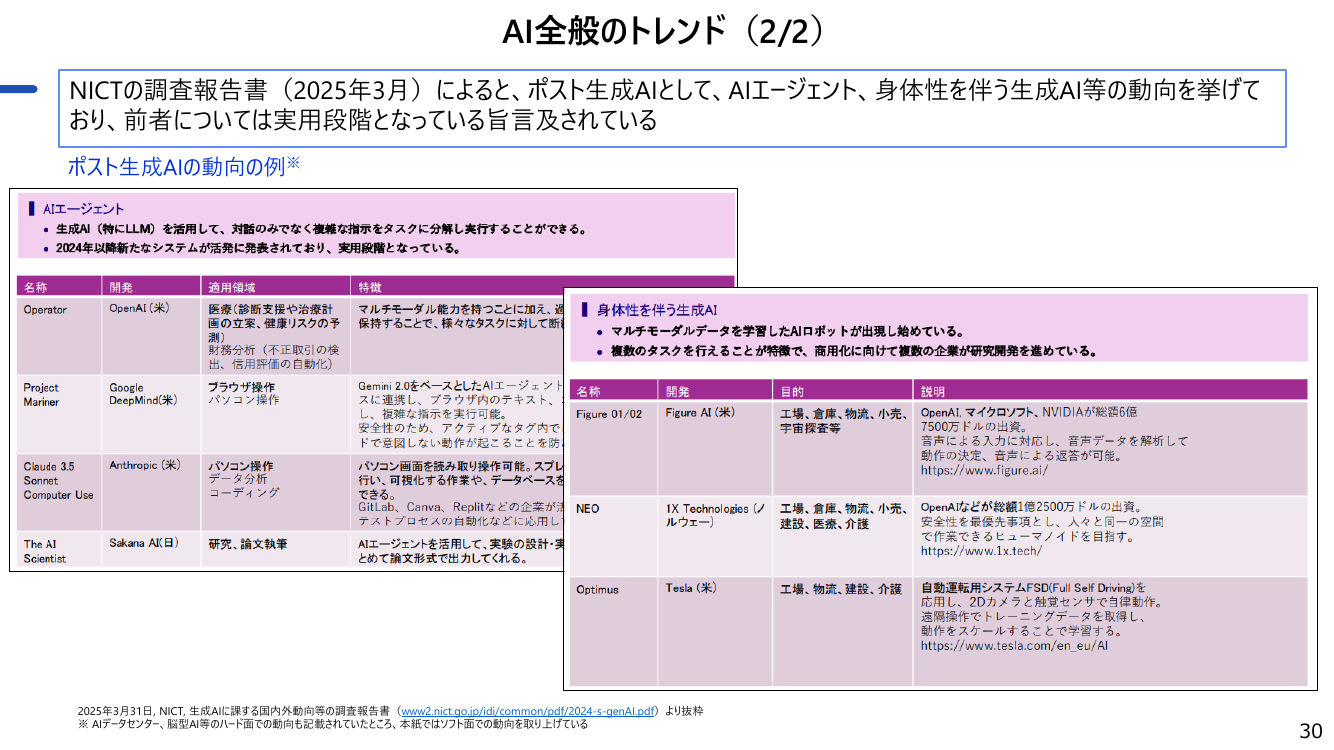The height and width of the screenshot is (750, 1334).
Task: Click the 説明 column header
Action: (1110, 391)
